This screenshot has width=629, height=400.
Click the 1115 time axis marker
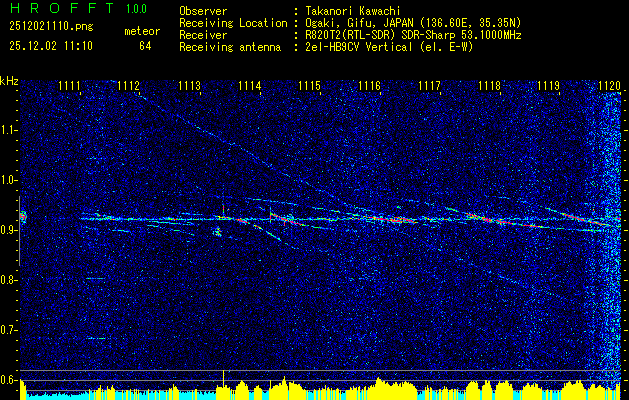(x=309, y=86)
